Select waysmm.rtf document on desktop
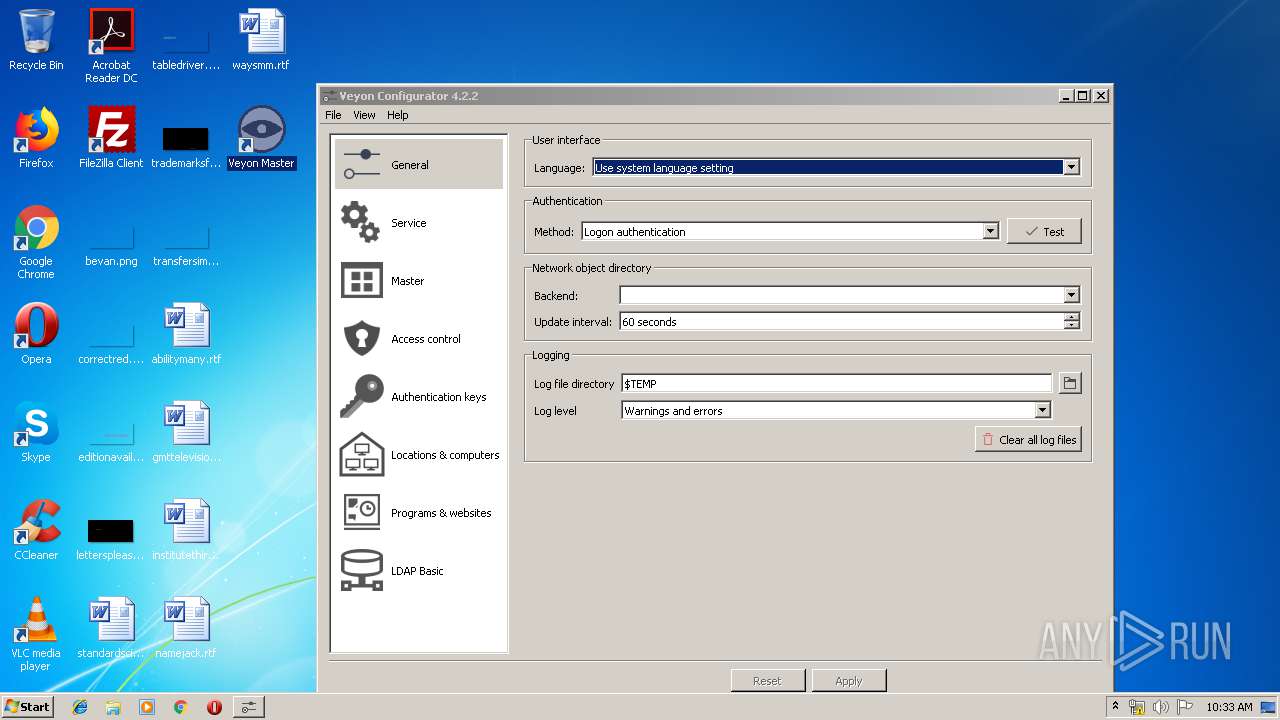 coord(261,41)
